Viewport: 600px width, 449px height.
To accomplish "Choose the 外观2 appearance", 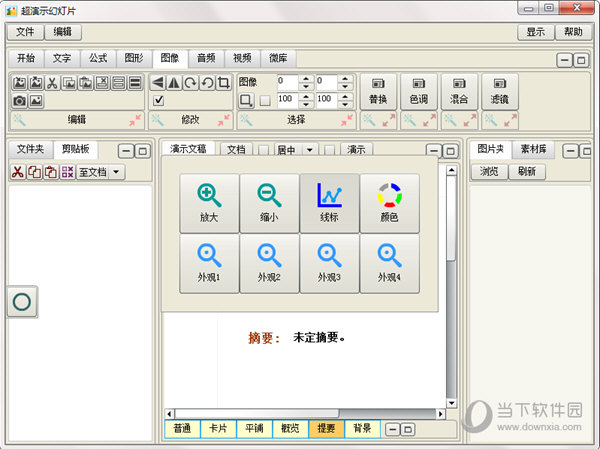I will click(269, 263).
